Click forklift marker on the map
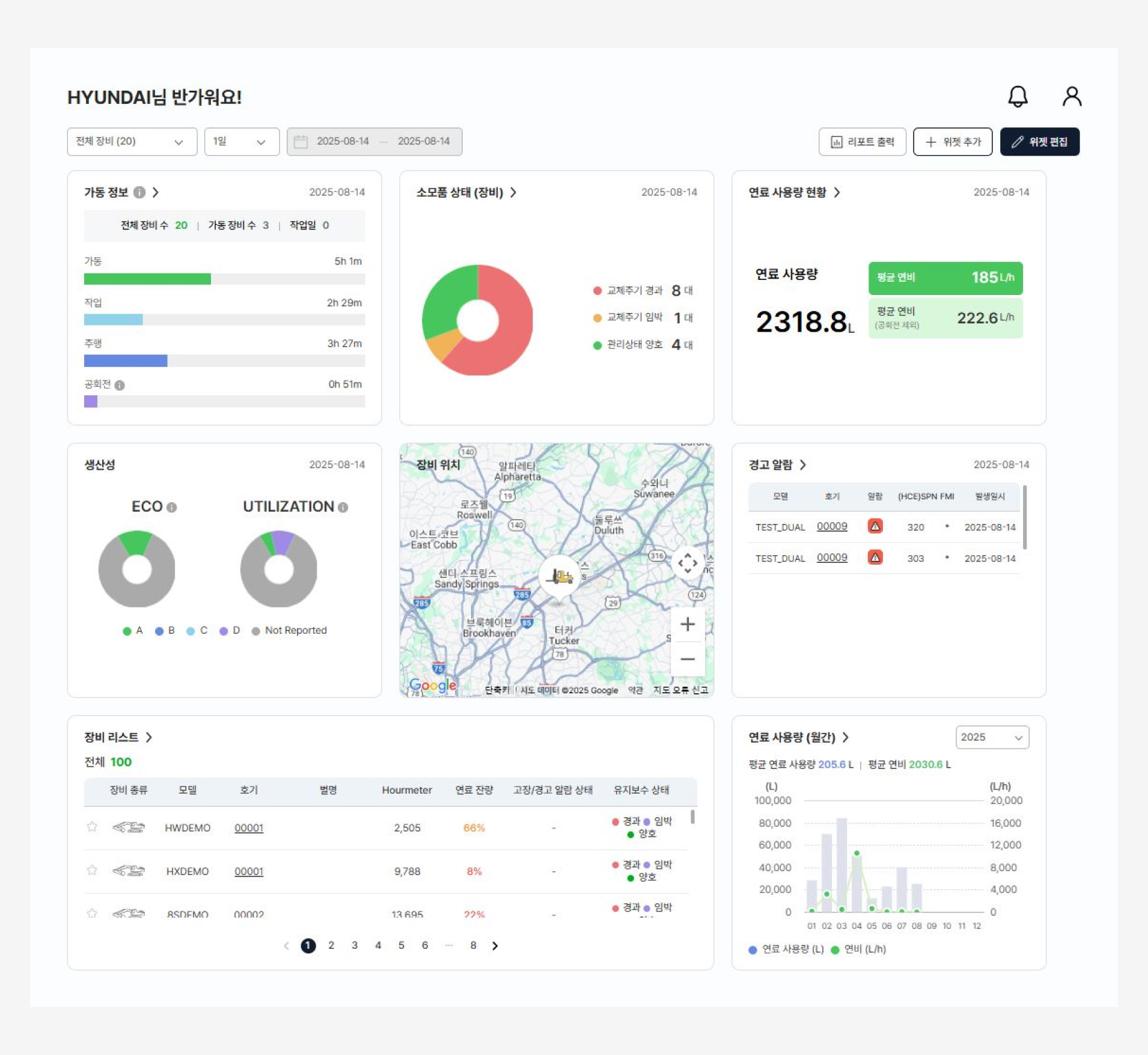Screen dimensions: 1148x1055 560,577
